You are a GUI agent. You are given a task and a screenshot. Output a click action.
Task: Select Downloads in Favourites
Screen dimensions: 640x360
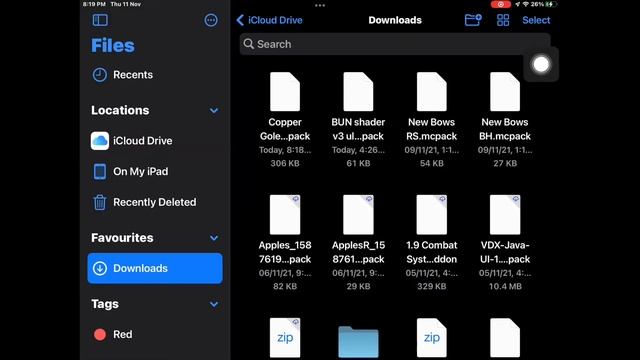pyautogui.click(x=155, y=268)
